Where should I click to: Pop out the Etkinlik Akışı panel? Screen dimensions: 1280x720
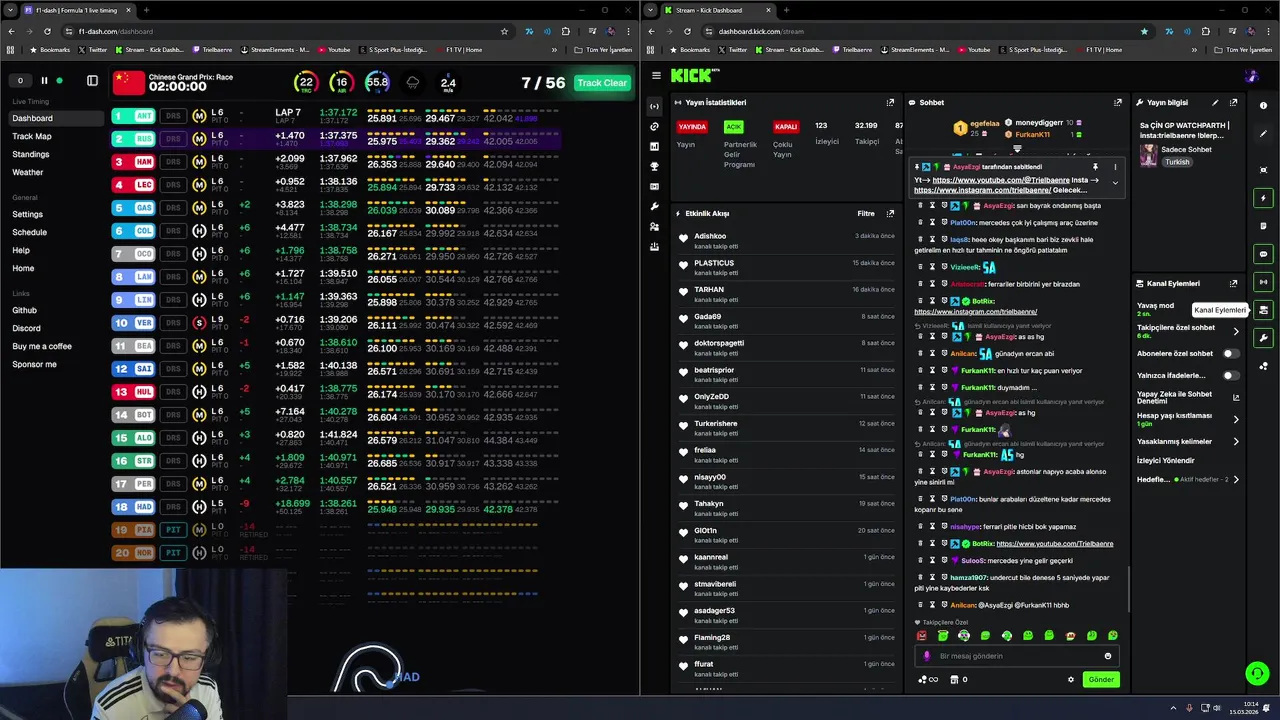click(890, 213)
